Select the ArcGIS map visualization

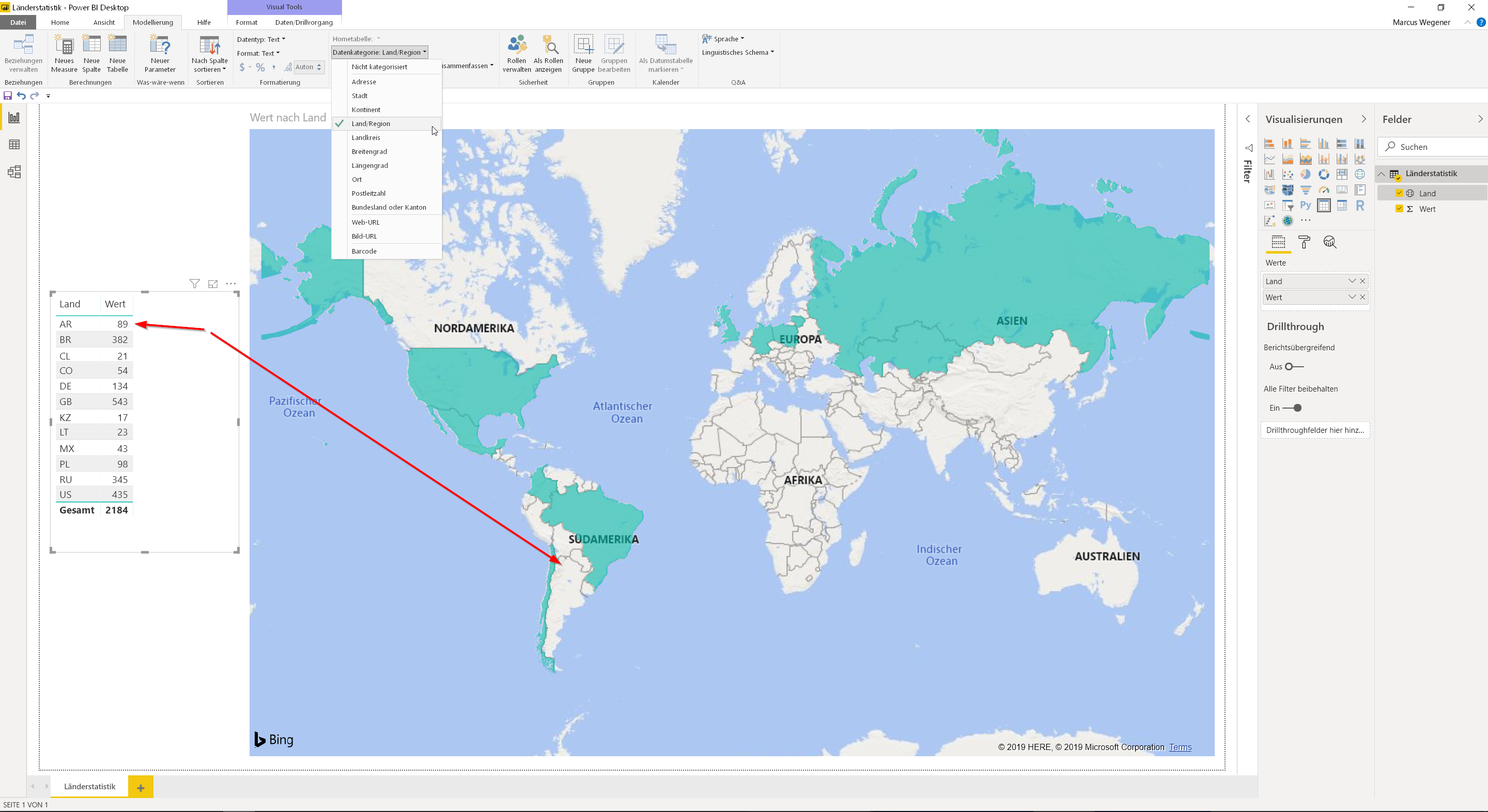point(1288,221)
